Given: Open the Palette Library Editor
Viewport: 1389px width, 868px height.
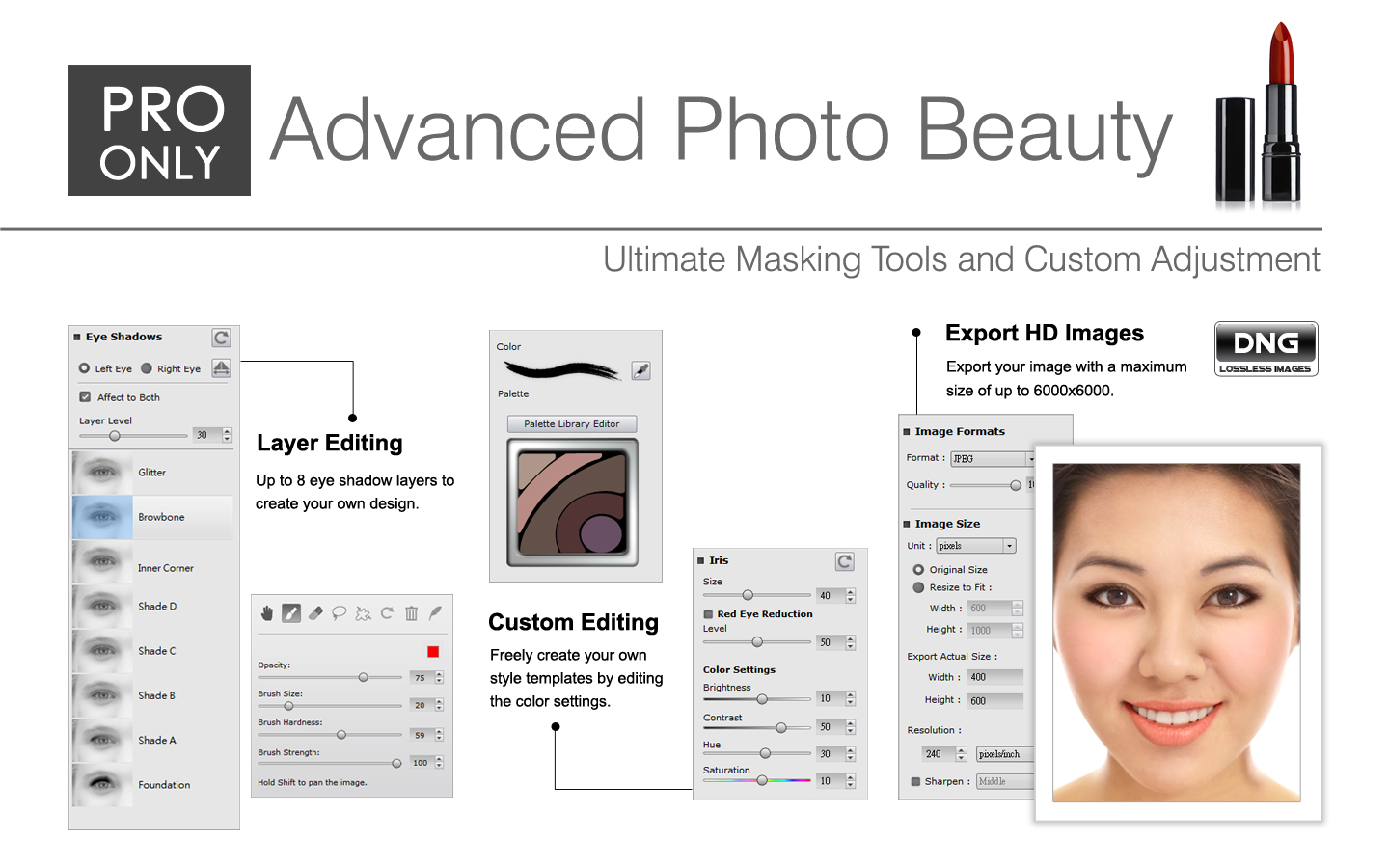Looking at the screenshot, I should coord(572,424).
